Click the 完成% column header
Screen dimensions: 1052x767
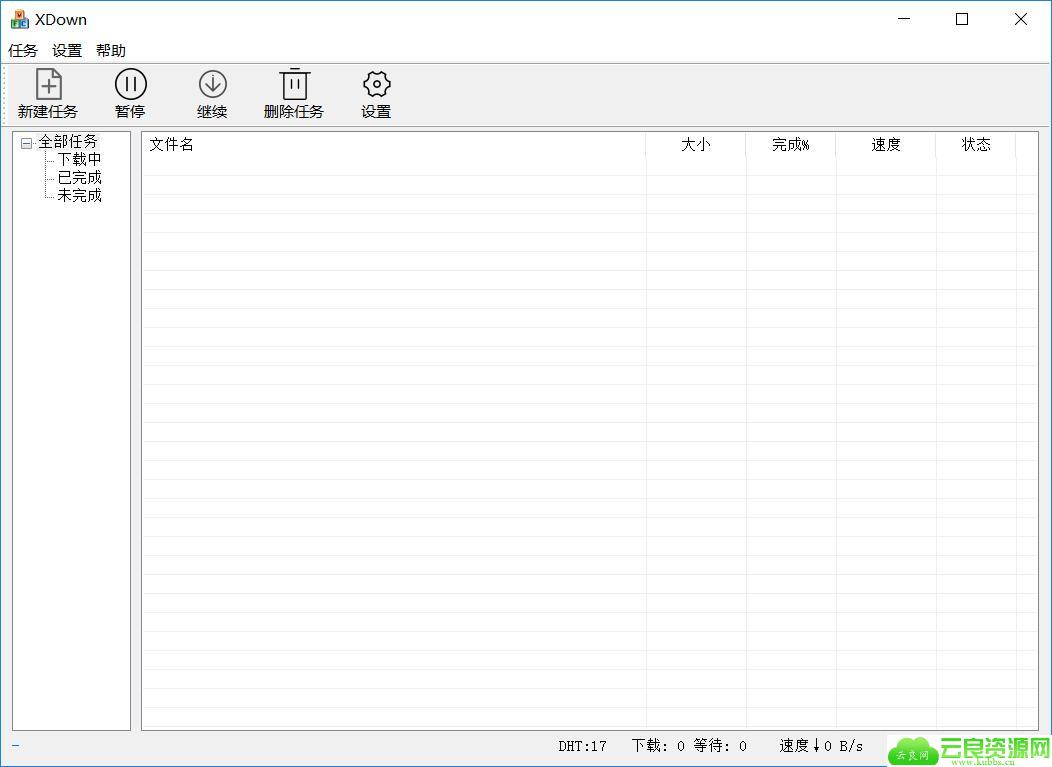point(790,145)
